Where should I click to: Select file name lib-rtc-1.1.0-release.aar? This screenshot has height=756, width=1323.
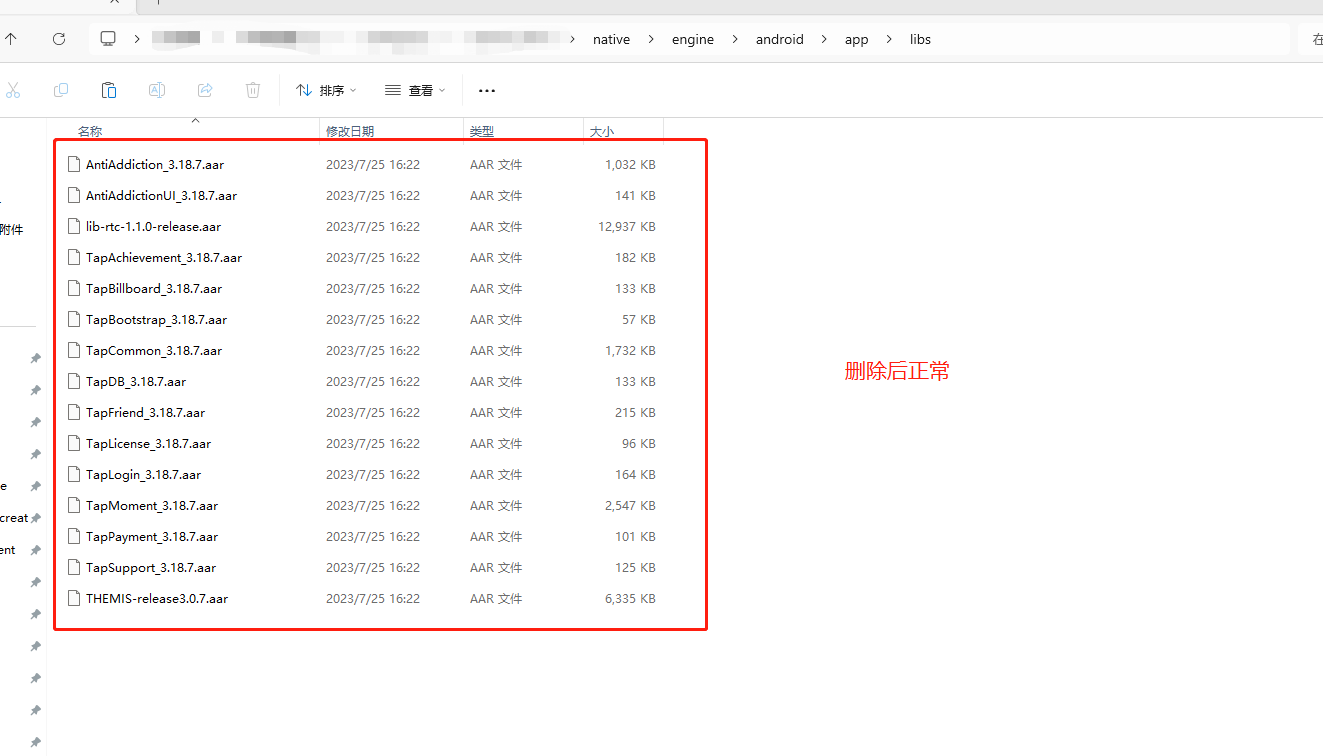click(x=153, y=226)
